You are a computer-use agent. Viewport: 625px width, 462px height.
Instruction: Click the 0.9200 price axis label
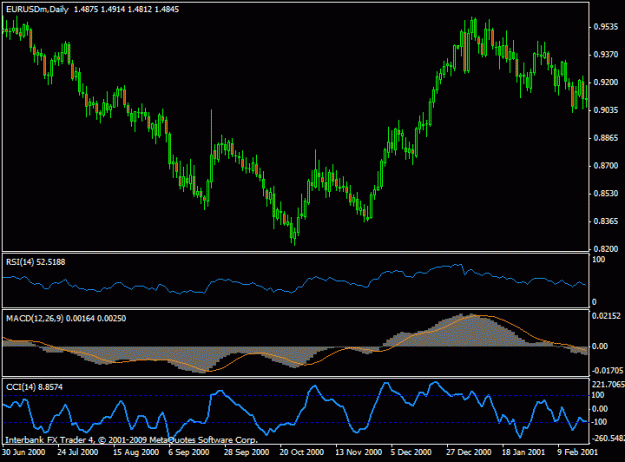click(606, 83)
